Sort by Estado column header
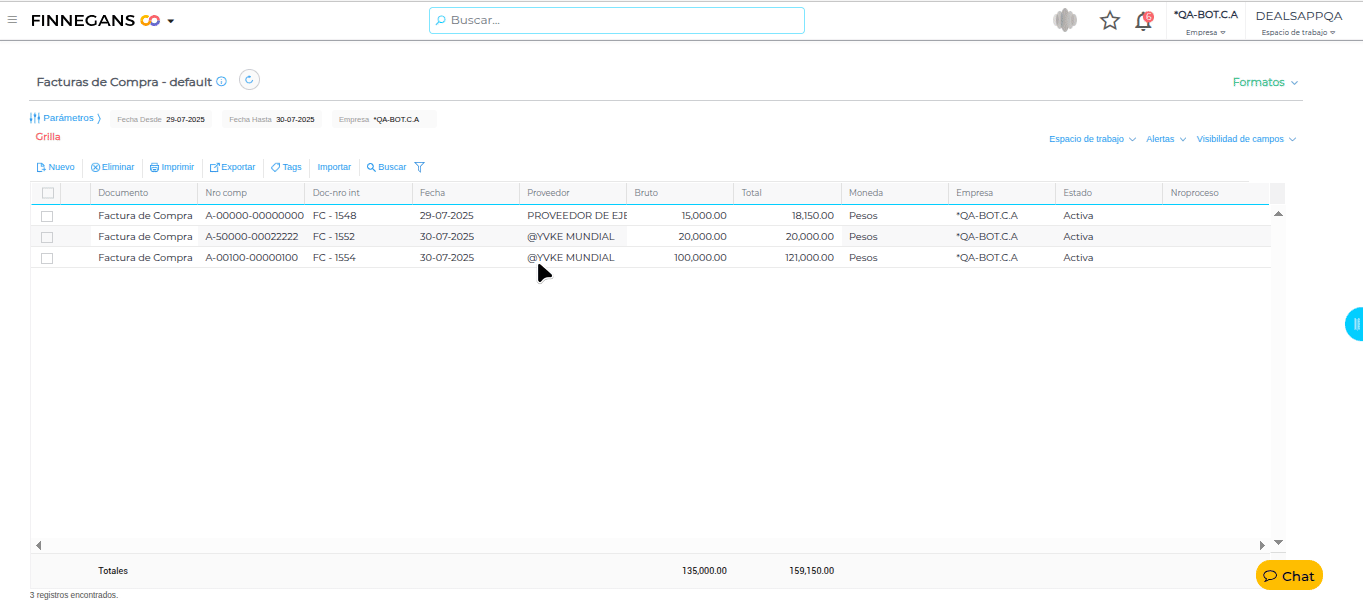Image resolution: width=1363 pixels, height=608 pixels. (1109, 193)
